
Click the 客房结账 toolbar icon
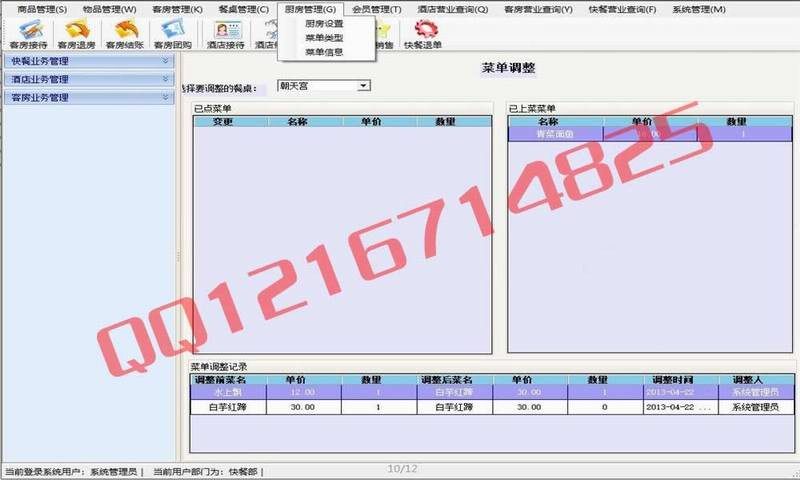click(x=124, y=34)
